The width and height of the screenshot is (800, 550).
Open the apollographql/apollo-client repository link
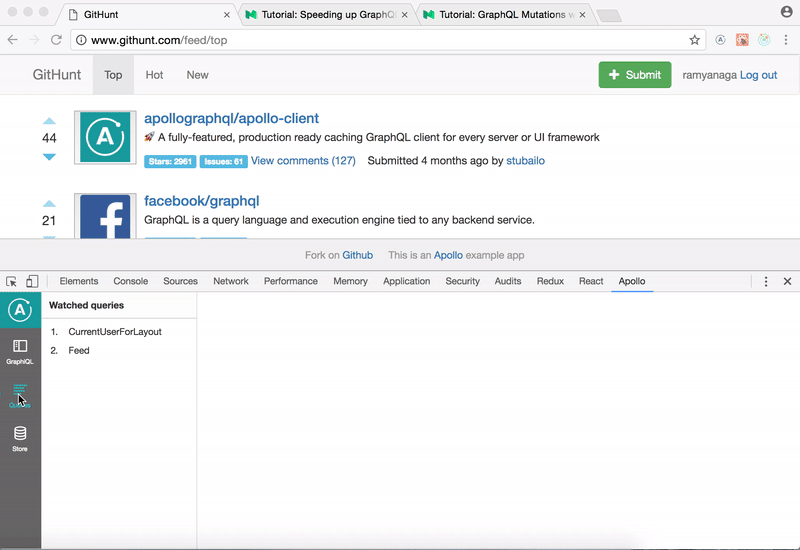click(232, 118)
